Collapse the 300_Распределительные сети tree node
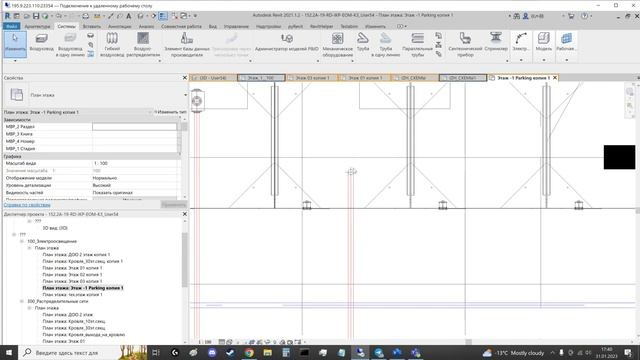The height and width of the screenshot is (360, 640). 22,301
